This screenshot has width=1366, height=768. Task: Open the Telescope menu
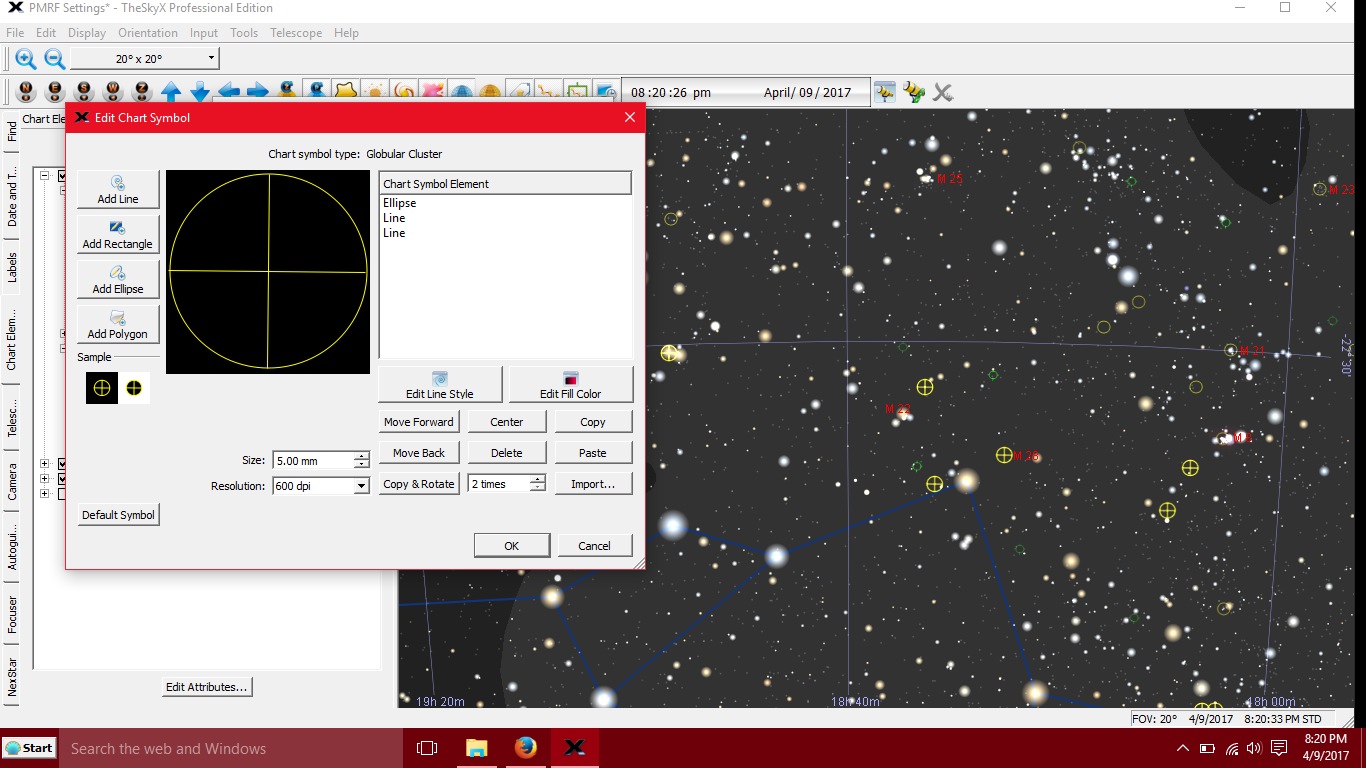(296, 33)
